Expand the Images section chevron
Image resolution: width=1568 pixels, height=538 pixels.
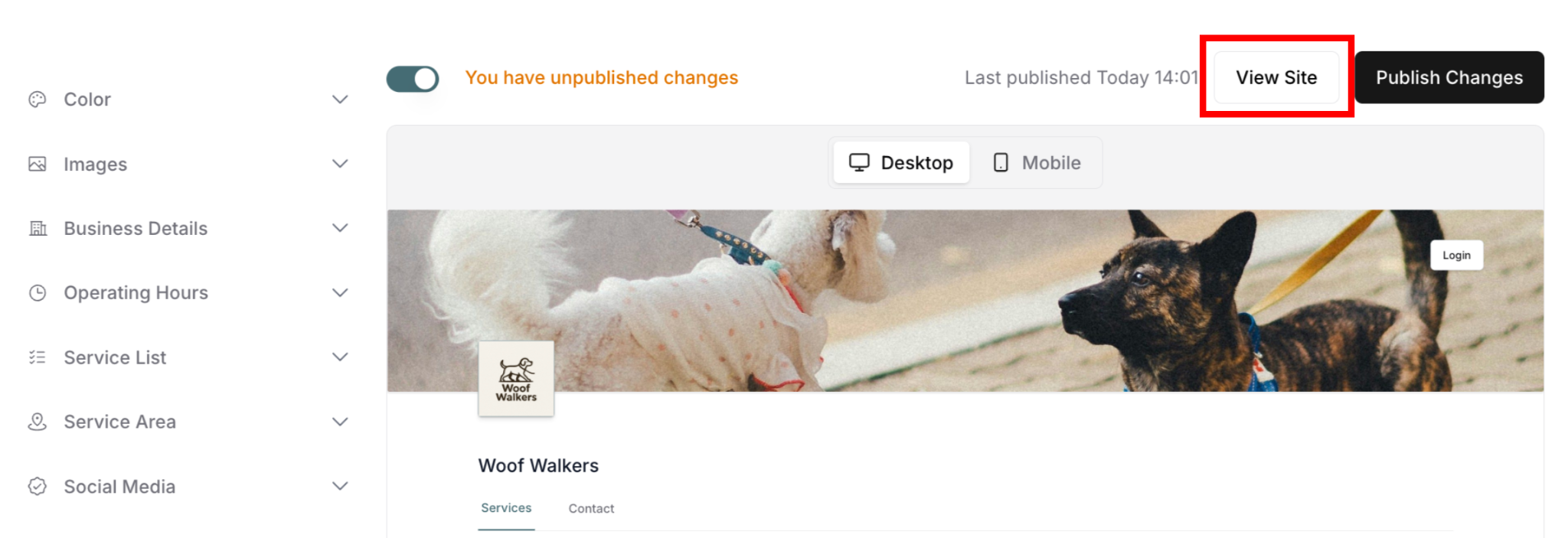(340, 164)
